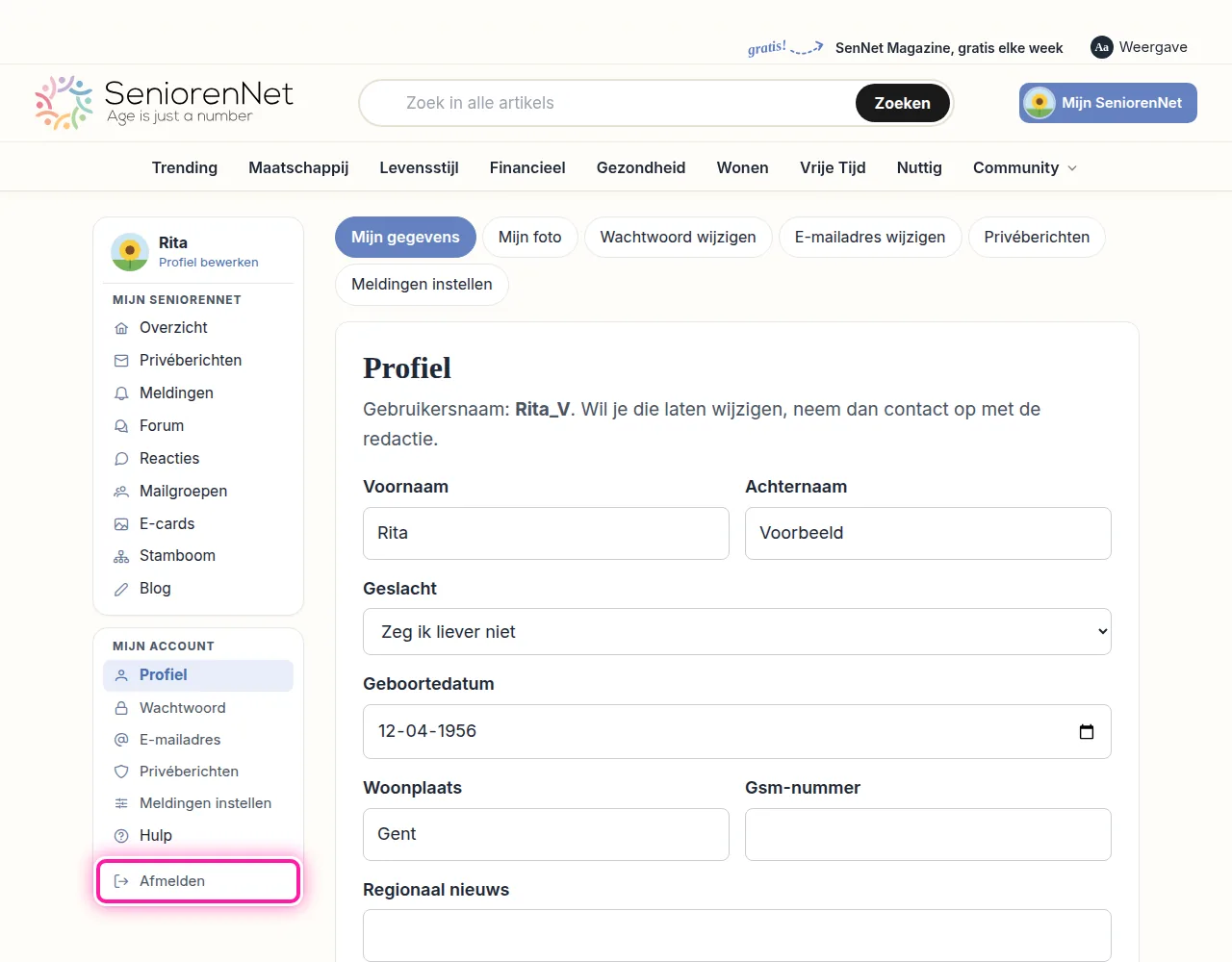Open the Vrije Tijd menu item
This screenshot has height=962, width=1232.
(x=833, y=168)
